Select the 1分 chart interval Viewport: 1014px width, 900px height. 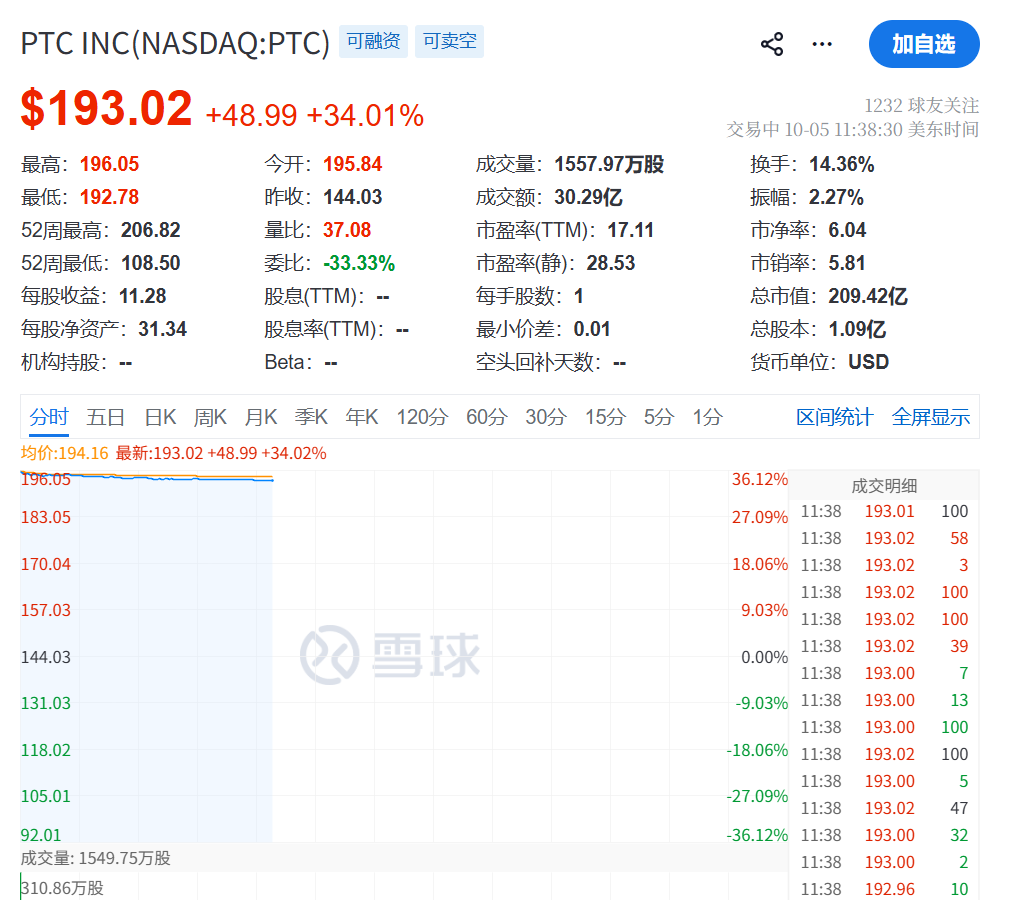tap(707, 417)
